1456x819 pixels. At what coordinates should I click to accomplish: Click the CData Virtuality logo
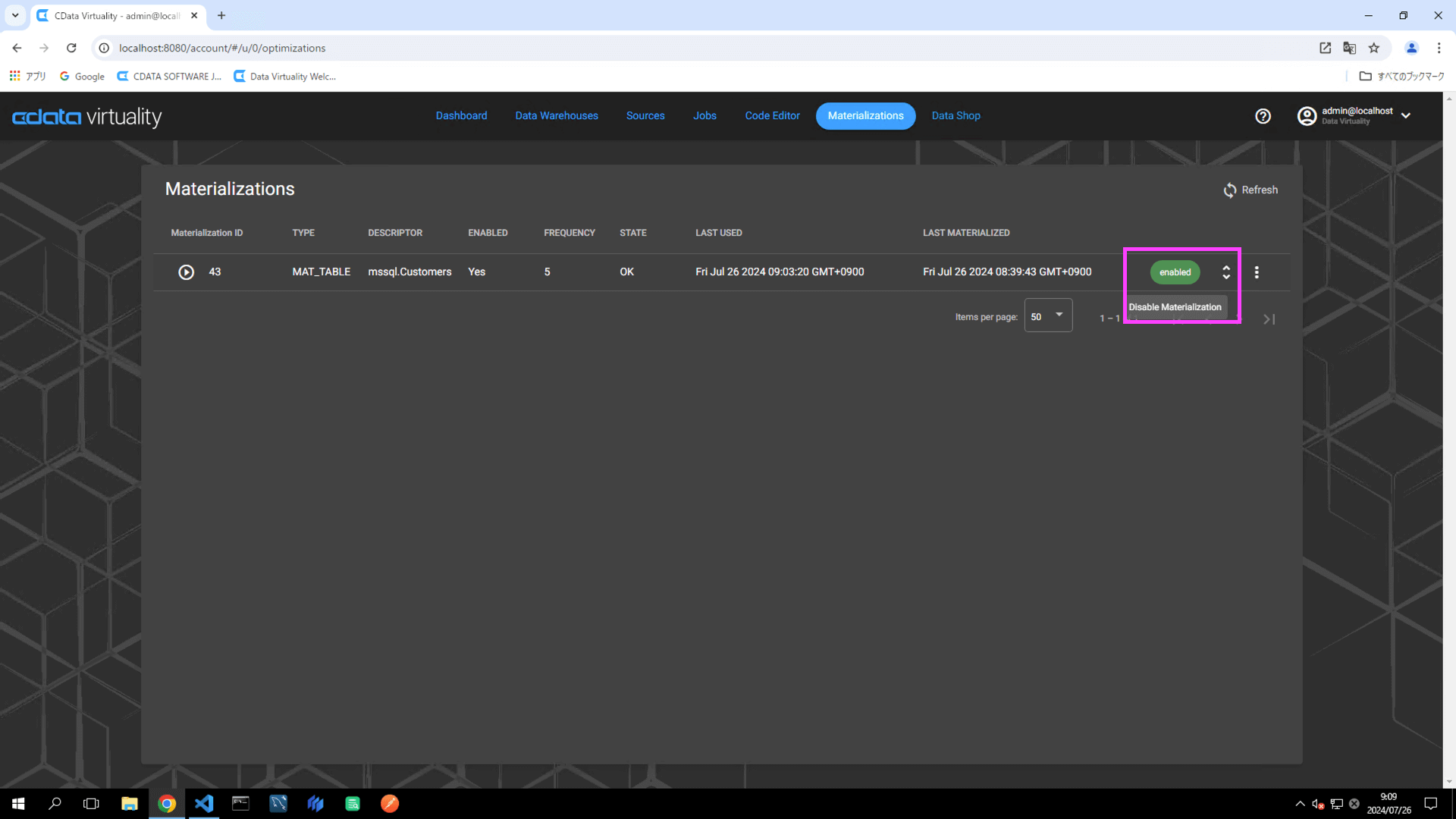point(86,117)
